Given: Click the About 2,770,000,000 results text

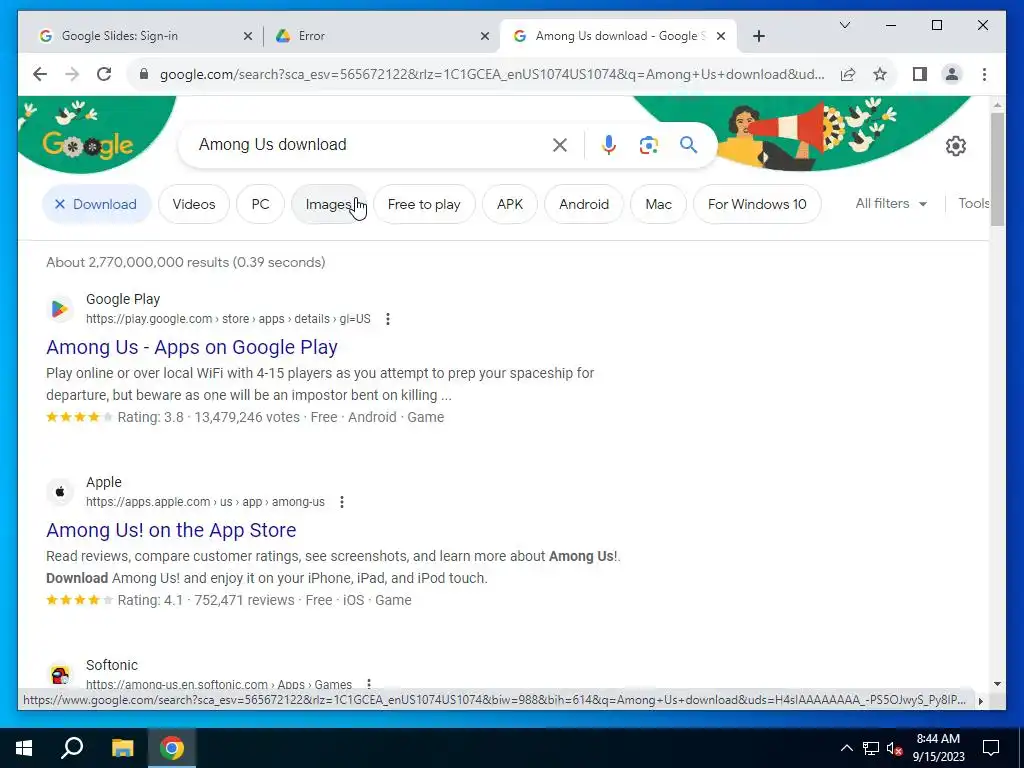Looking at the screenshot, I should 185,263.
